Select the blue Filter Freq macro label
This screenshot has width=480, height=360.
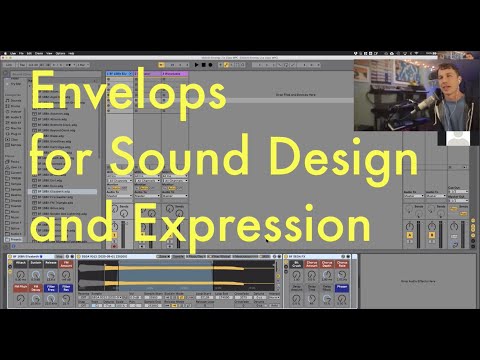51,288
